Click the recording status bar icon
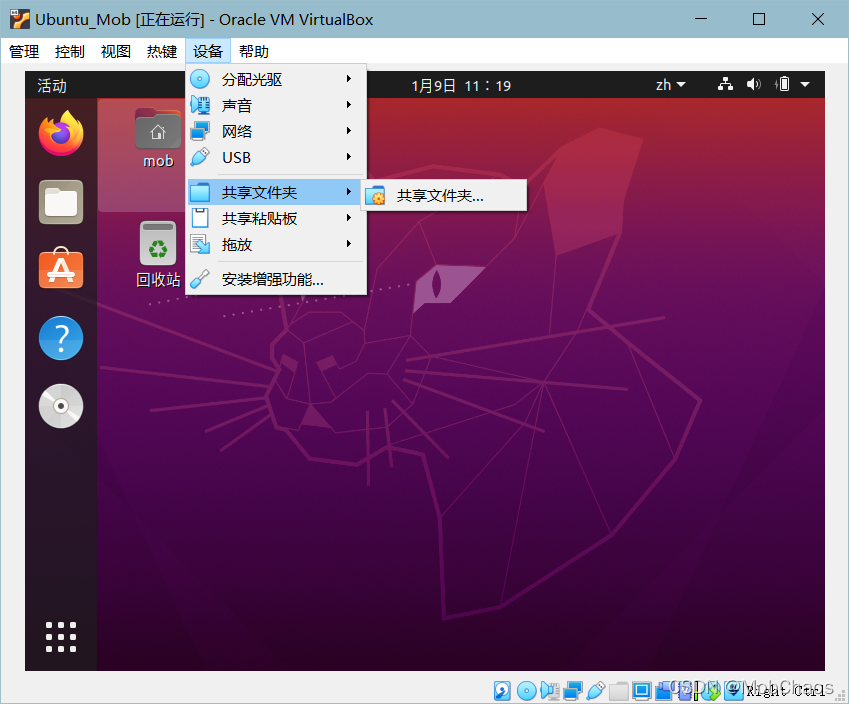 pyautogui.click(x=663, y=690)
